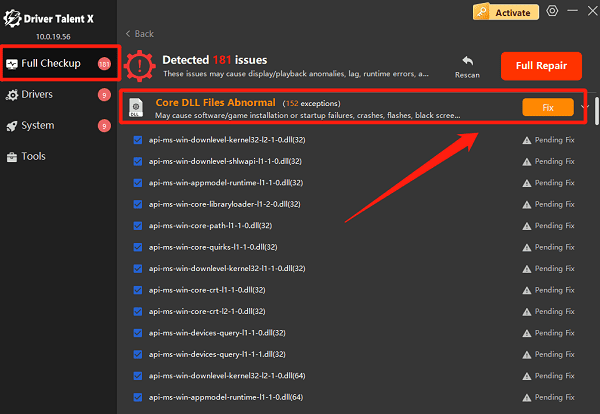The image size is (600, 414).
Task: Click the orange Fix button
Action: (x=547, y=107)
